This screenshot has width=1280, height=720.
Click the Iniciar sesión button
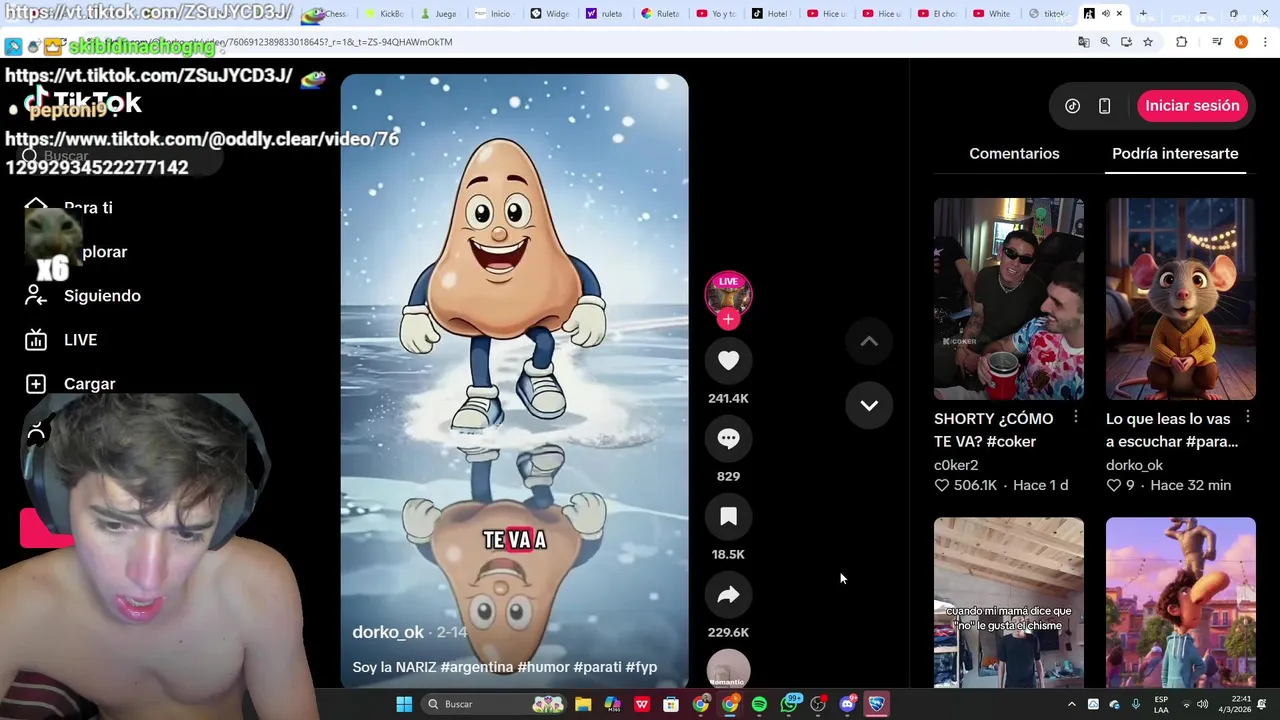tap(1192, 106)
